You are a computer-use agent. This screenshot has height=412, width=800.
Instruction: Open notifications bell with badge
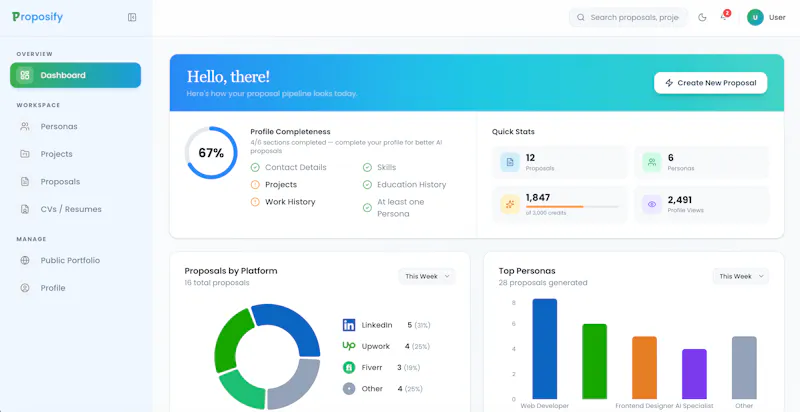[x=724, y=16]
